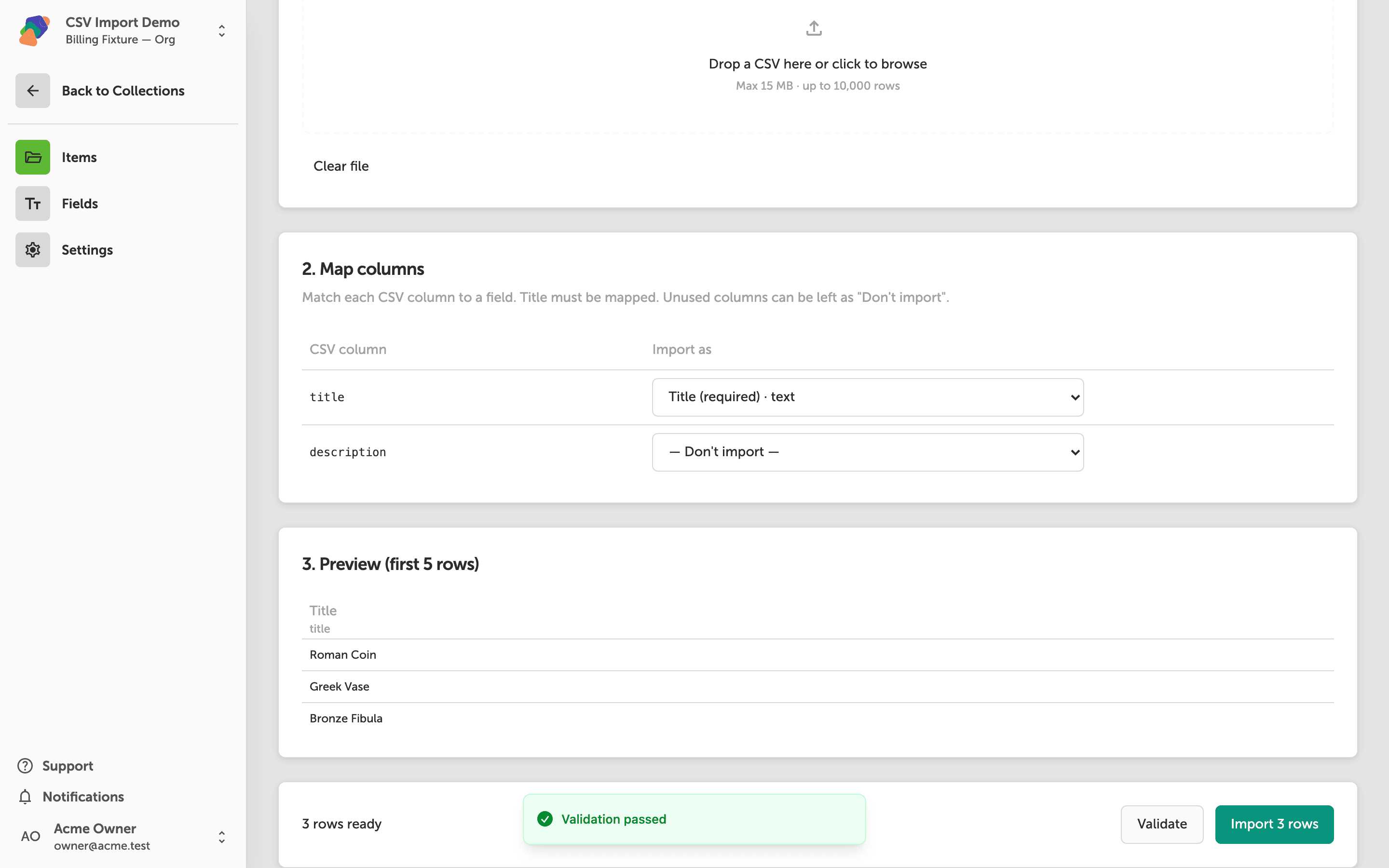Click the 'CSV column' table header
The height and width of the screenshot is (868, 1389).
click(348, 350)
